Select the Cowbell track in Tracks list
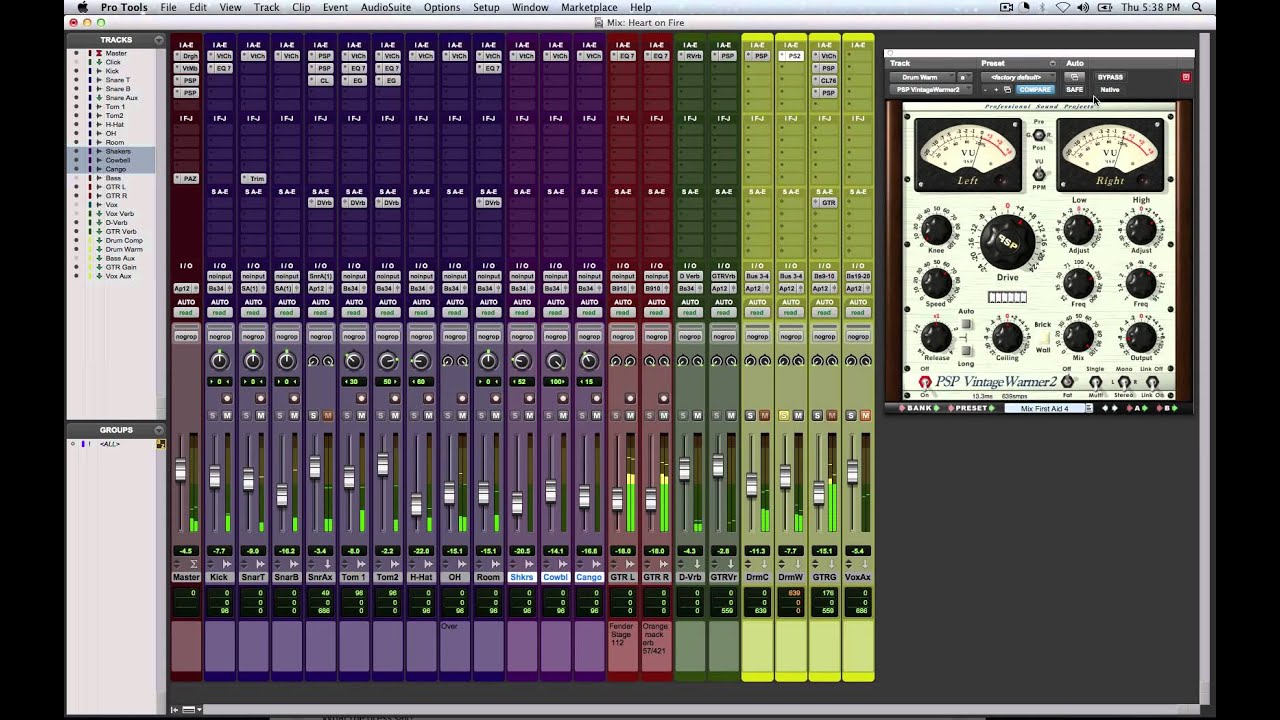Viewport: 1280px width, 720px height. (118, 160)
